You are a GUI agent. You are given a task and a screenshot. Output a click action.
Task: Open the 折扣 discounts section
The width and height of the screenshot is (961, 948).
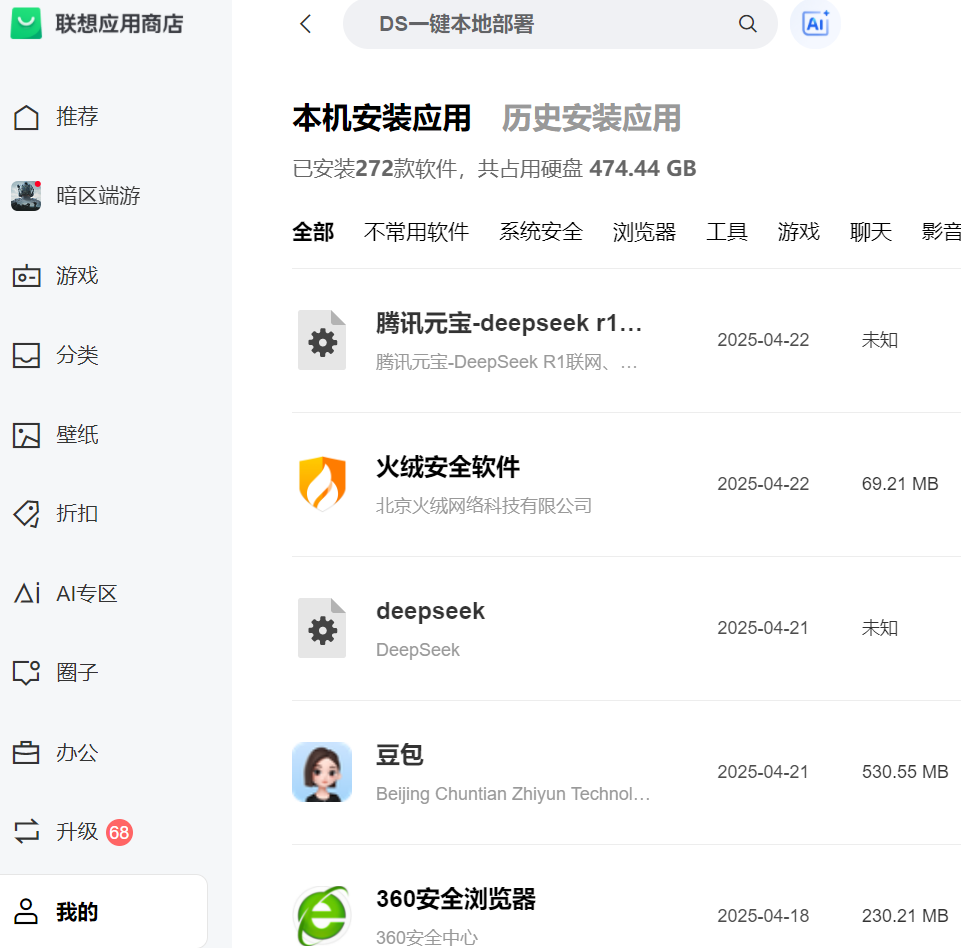pos(75,513)
